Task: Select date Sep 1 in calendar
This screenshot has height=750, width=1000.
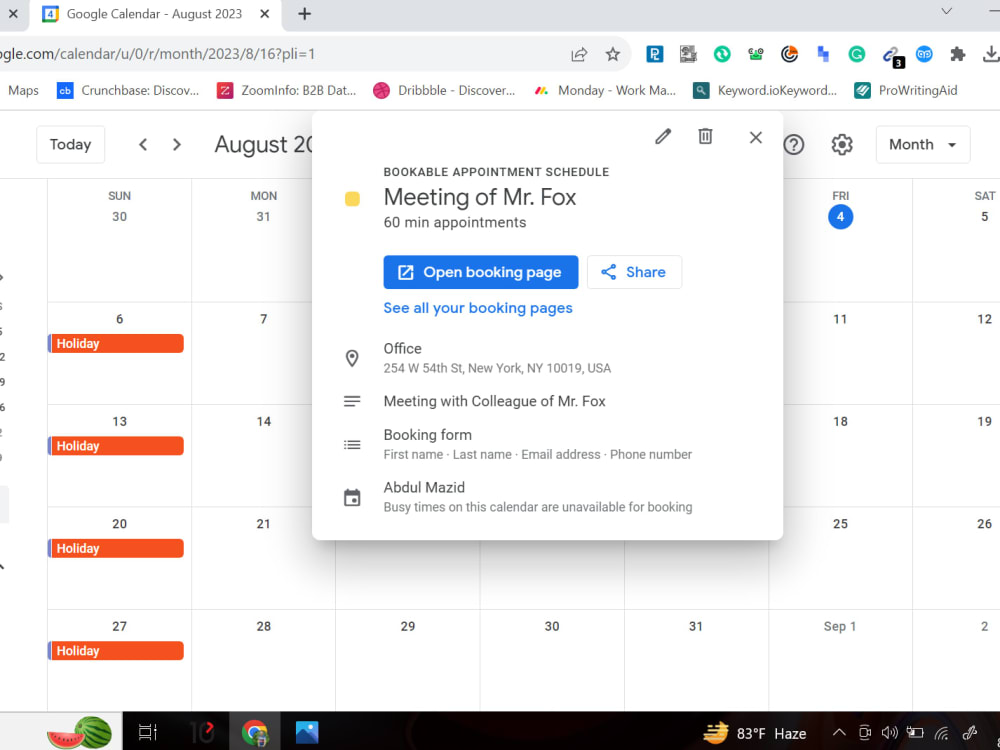Action: (x=839, y=626)
